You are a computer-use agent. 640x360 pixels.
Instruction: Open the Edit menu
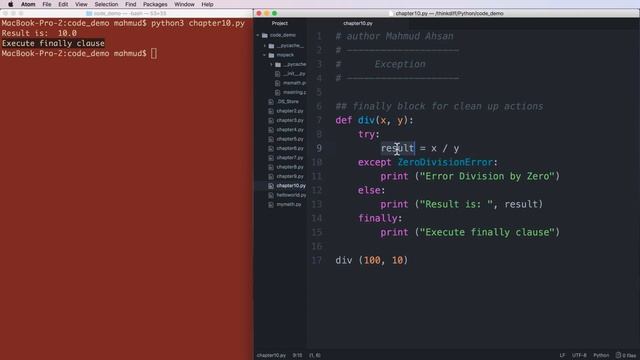(x=63, y=4)
